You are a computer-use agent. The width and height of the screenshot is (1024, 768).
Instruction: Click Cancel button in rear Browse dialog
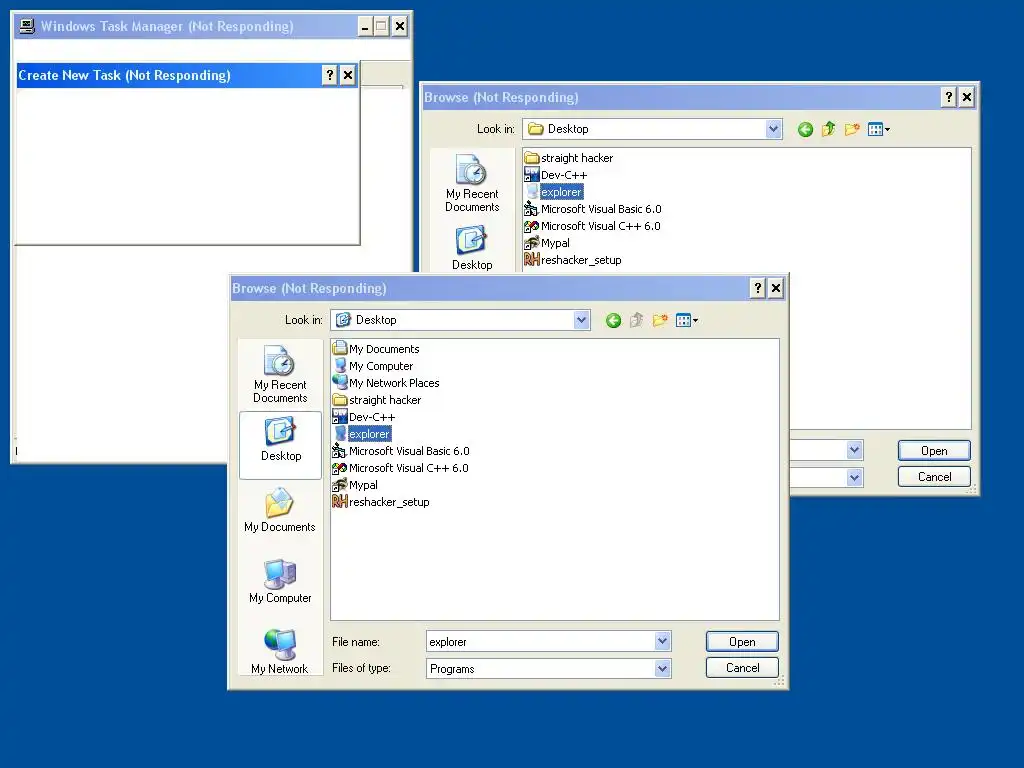[x=934, y=477]
